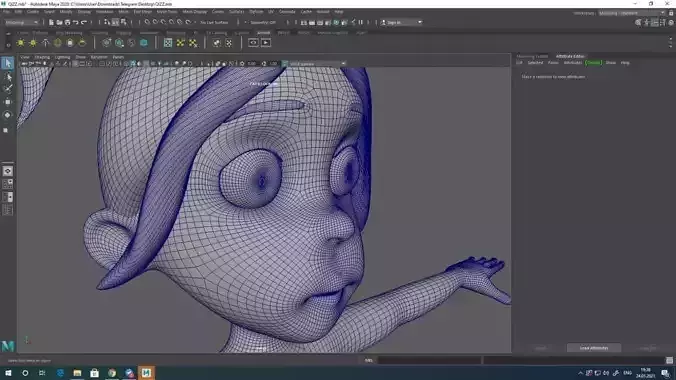Activate the Paint Selection tool
The width and height of the screenshot is (676, 380).
pos(8,89)
